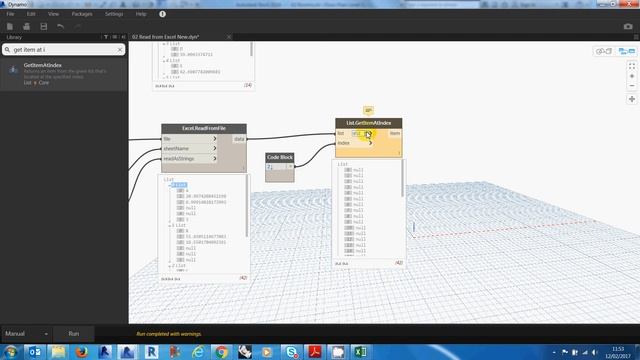Open Firefox from the taskbar
This screenshot has width=640, height=360.
coord(82,352)
